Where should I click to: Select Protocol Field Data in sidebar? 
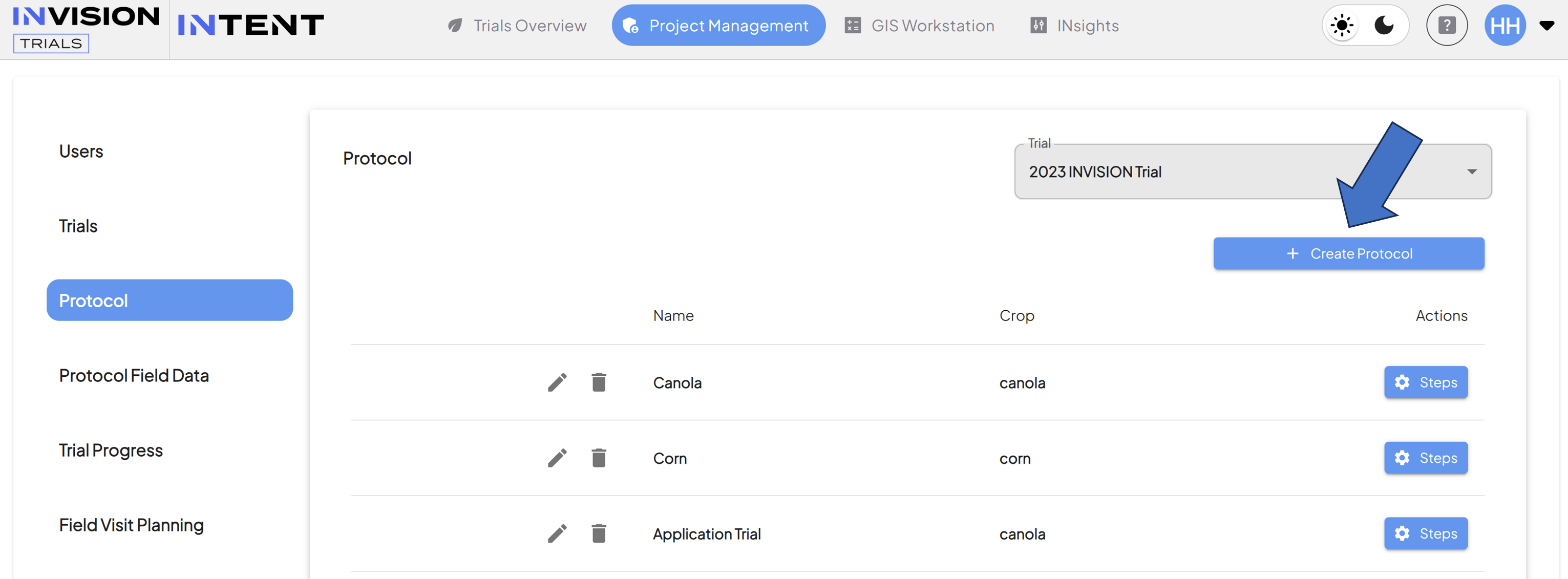click(x=134, y=376)
